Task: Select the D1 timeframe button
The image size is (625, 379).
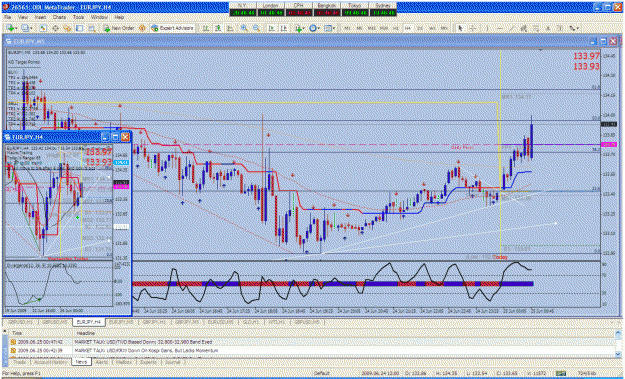Action: pyautogui.click(x=420, y=28)
